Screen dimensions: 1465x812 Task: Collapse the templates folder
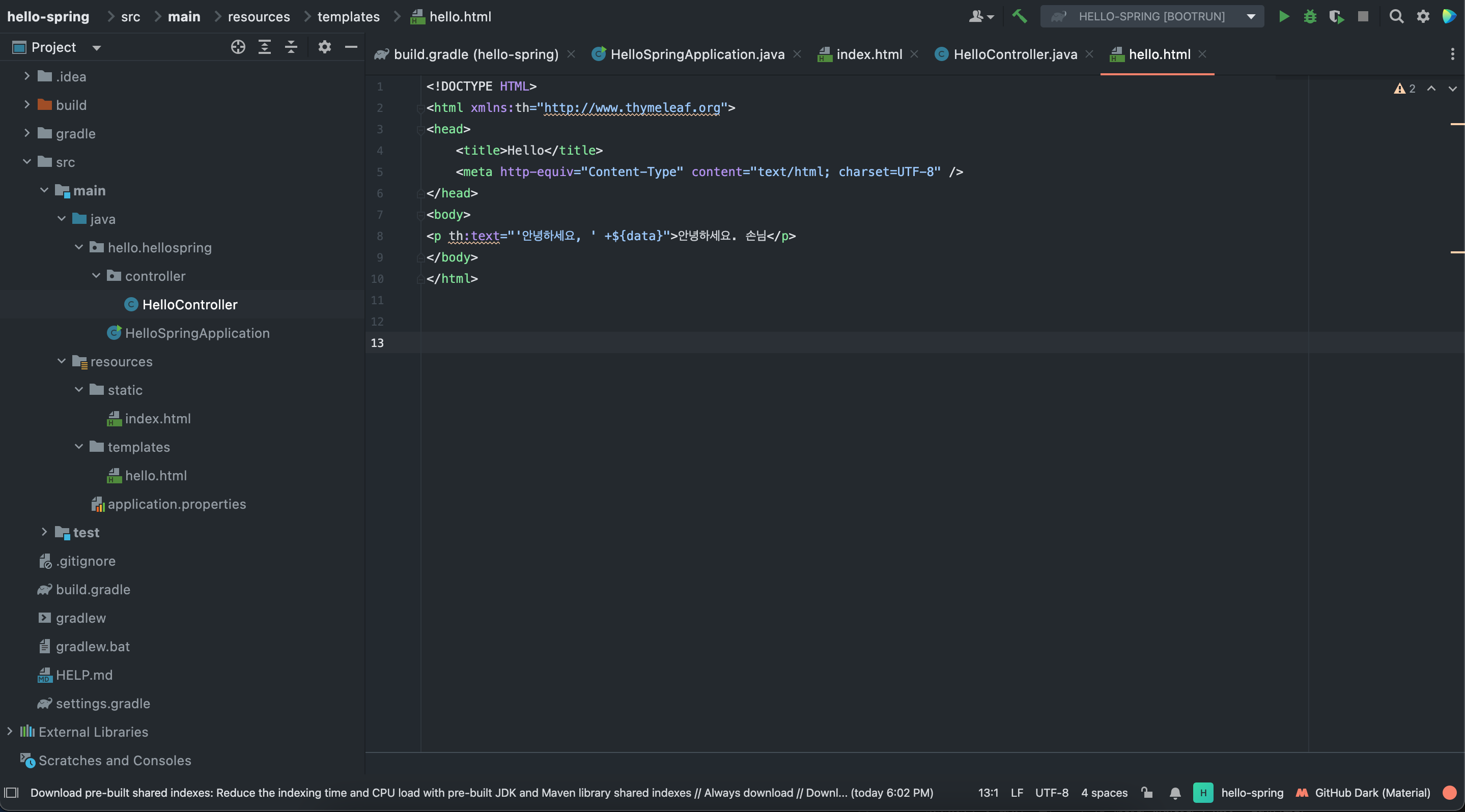pos(78,447)
